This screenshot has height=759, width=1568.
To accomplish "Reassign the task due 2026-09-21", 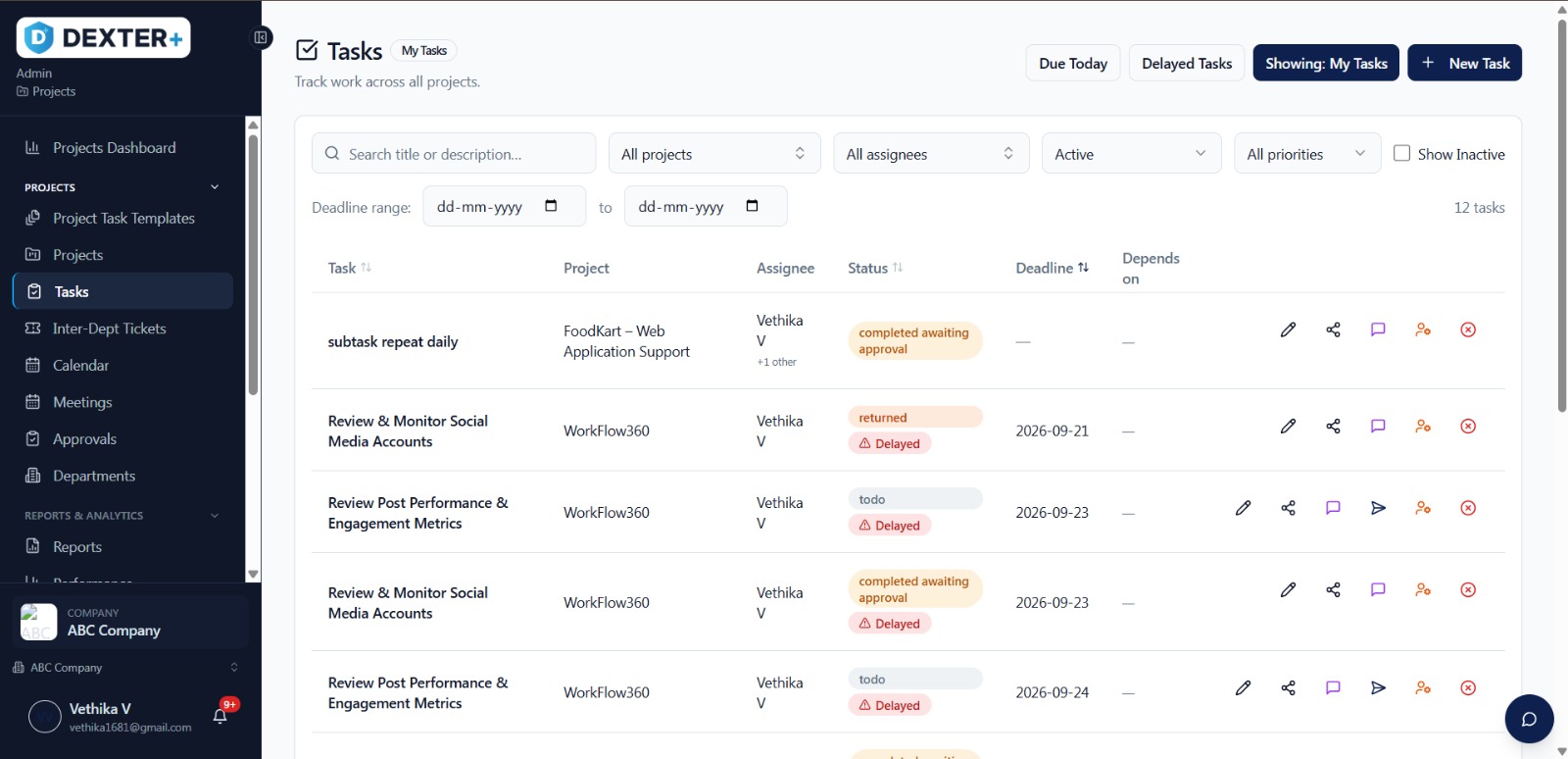I will [1423, 426].
